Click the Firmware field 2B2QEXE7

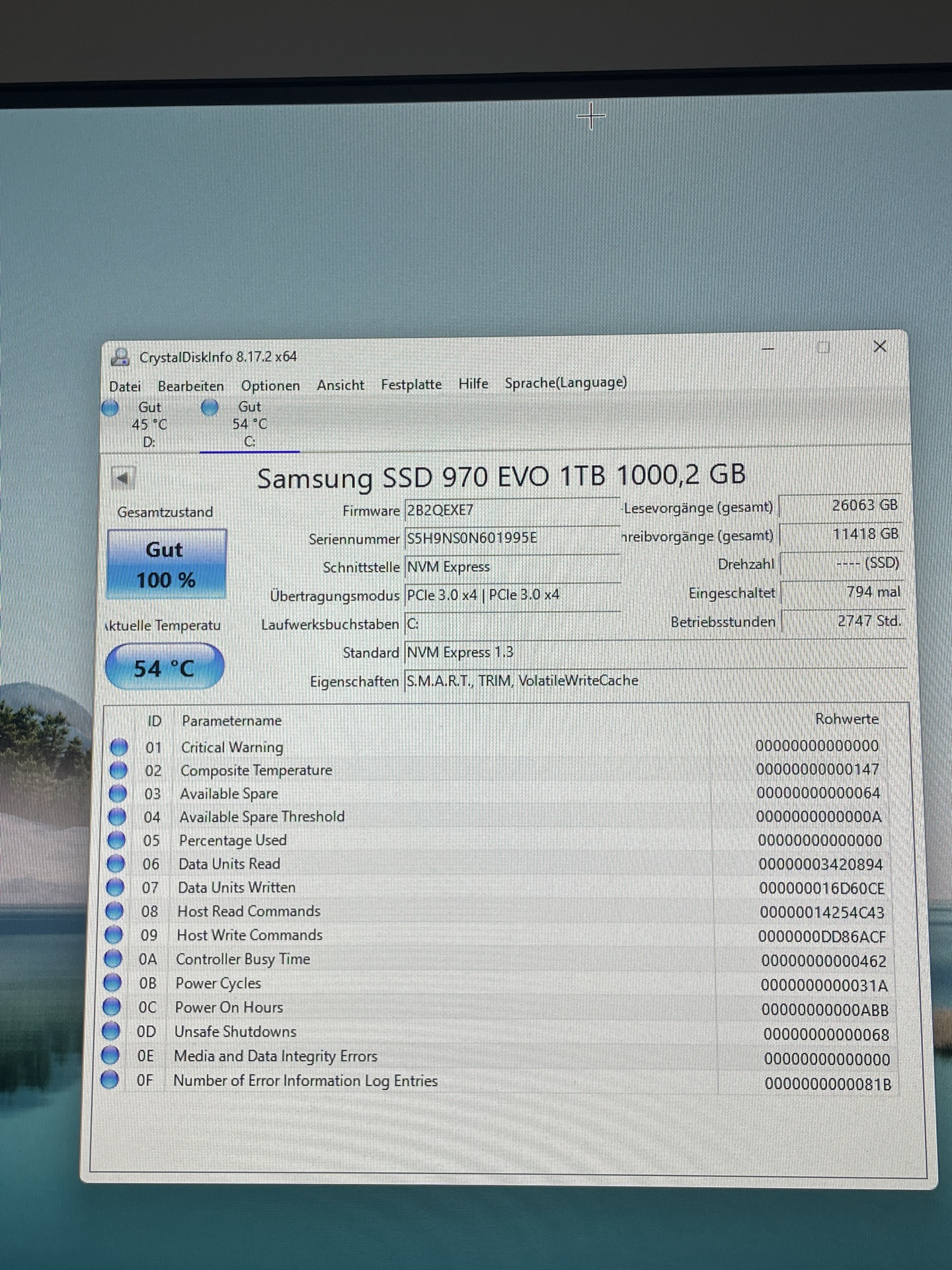[512, 510]
